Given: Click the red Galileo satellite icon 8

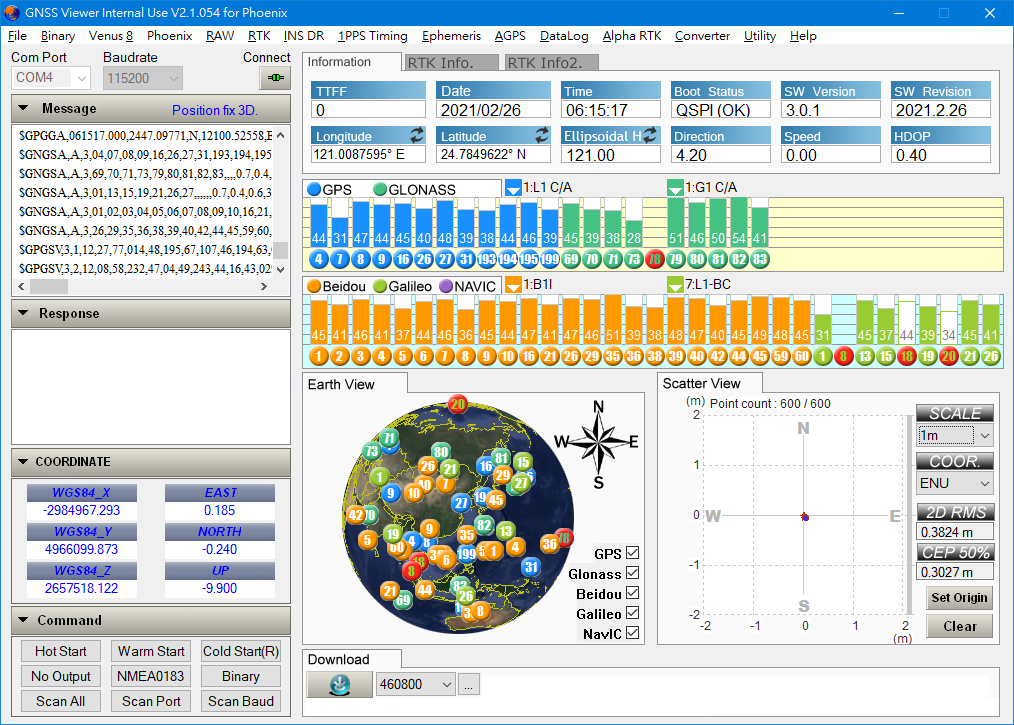Looking at the screenshot, I should tap(843, 356).
